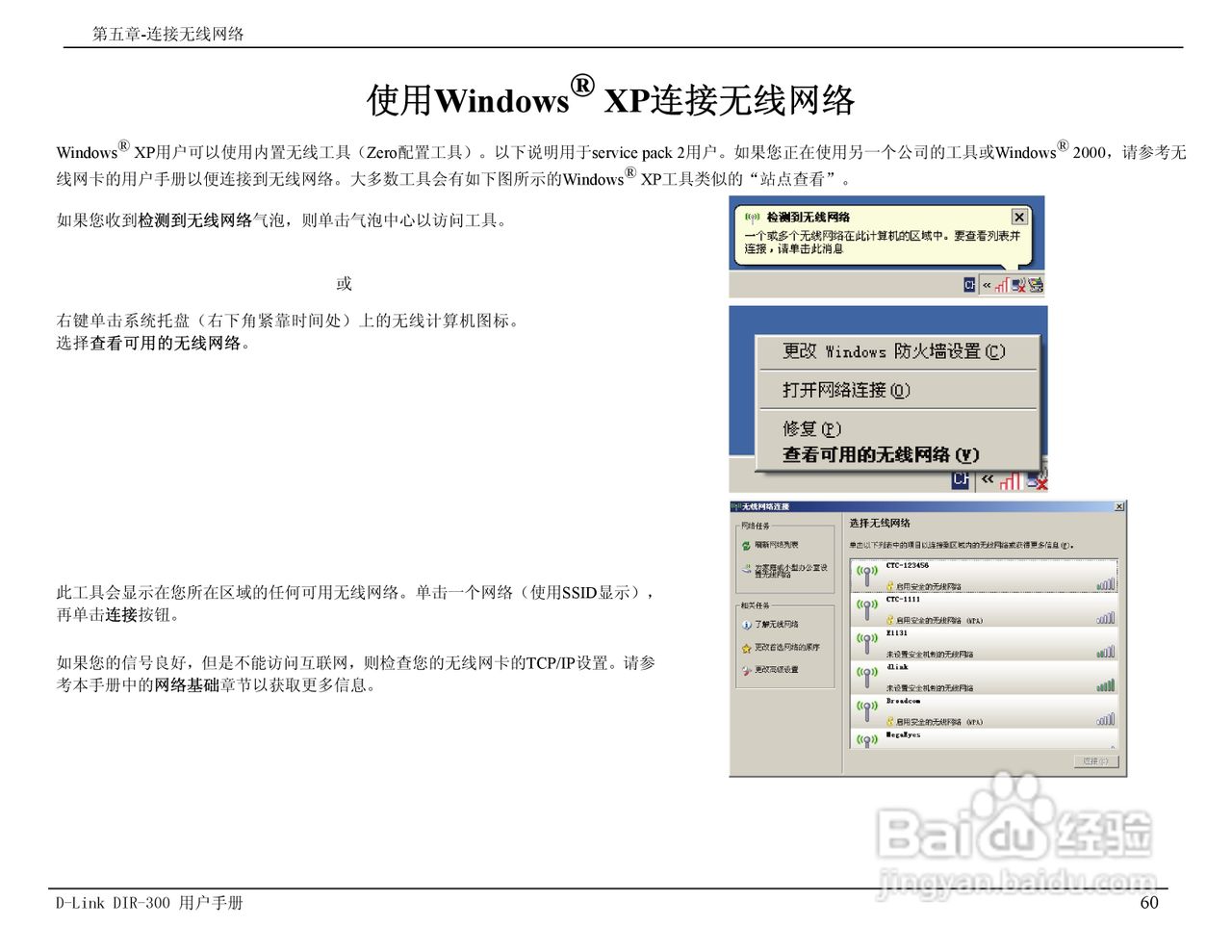The width and height of the screenshot is (1232, 952).
Task: Click the home/small office wireless network setup icon
Action: point(746,570)
